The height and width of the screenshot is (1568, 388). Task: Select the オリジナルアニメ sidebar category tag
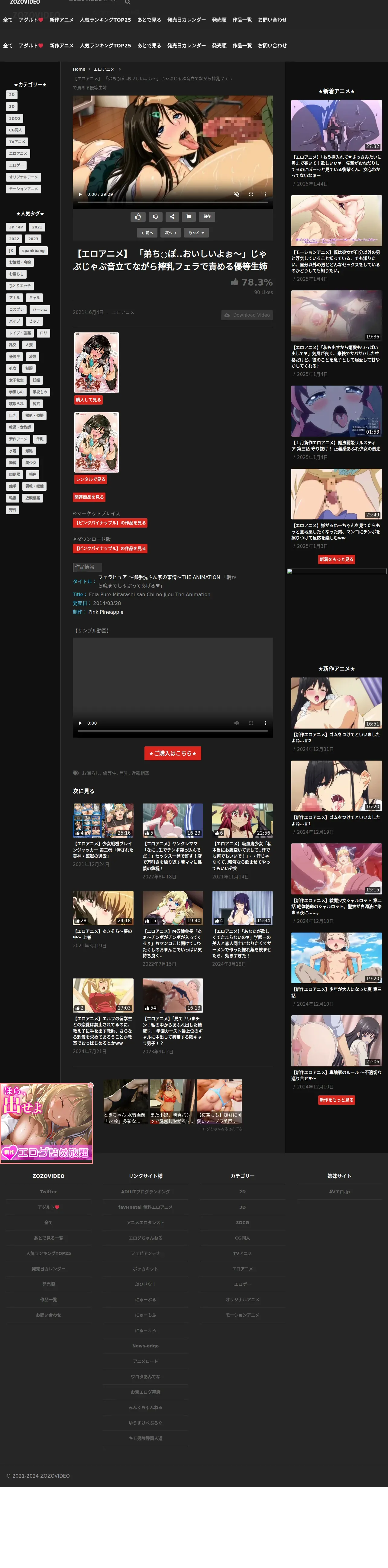pos(23,177)
